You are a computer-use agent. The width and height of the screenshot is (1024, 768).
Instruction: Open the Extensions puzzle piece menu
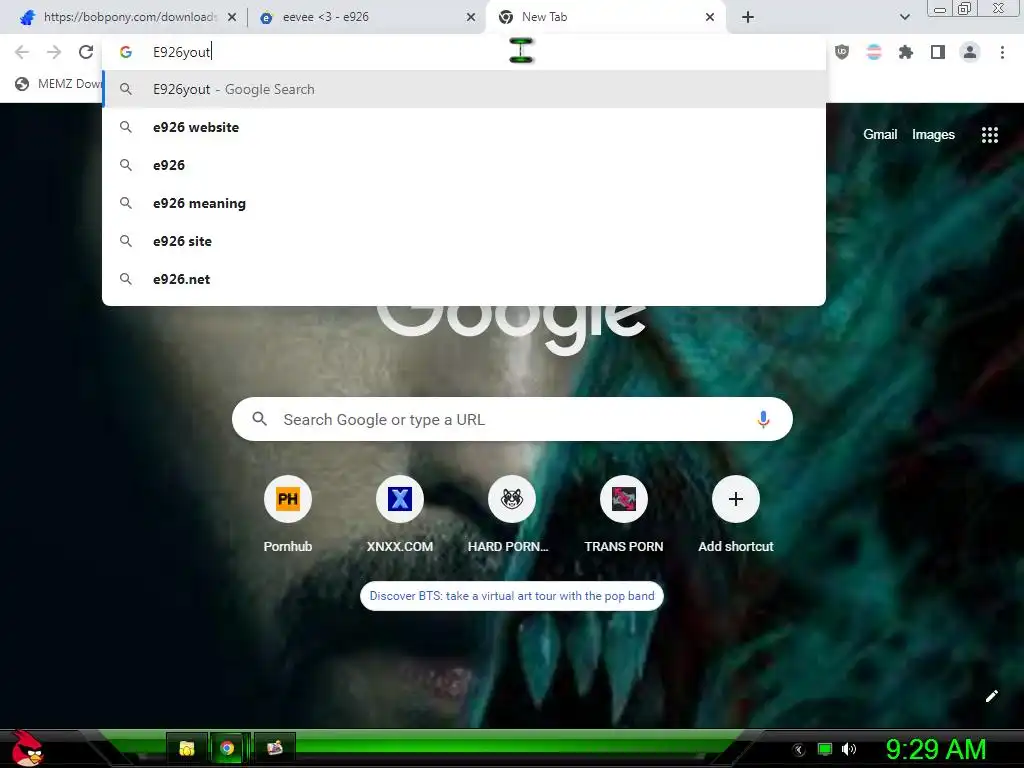coord(906,52)
